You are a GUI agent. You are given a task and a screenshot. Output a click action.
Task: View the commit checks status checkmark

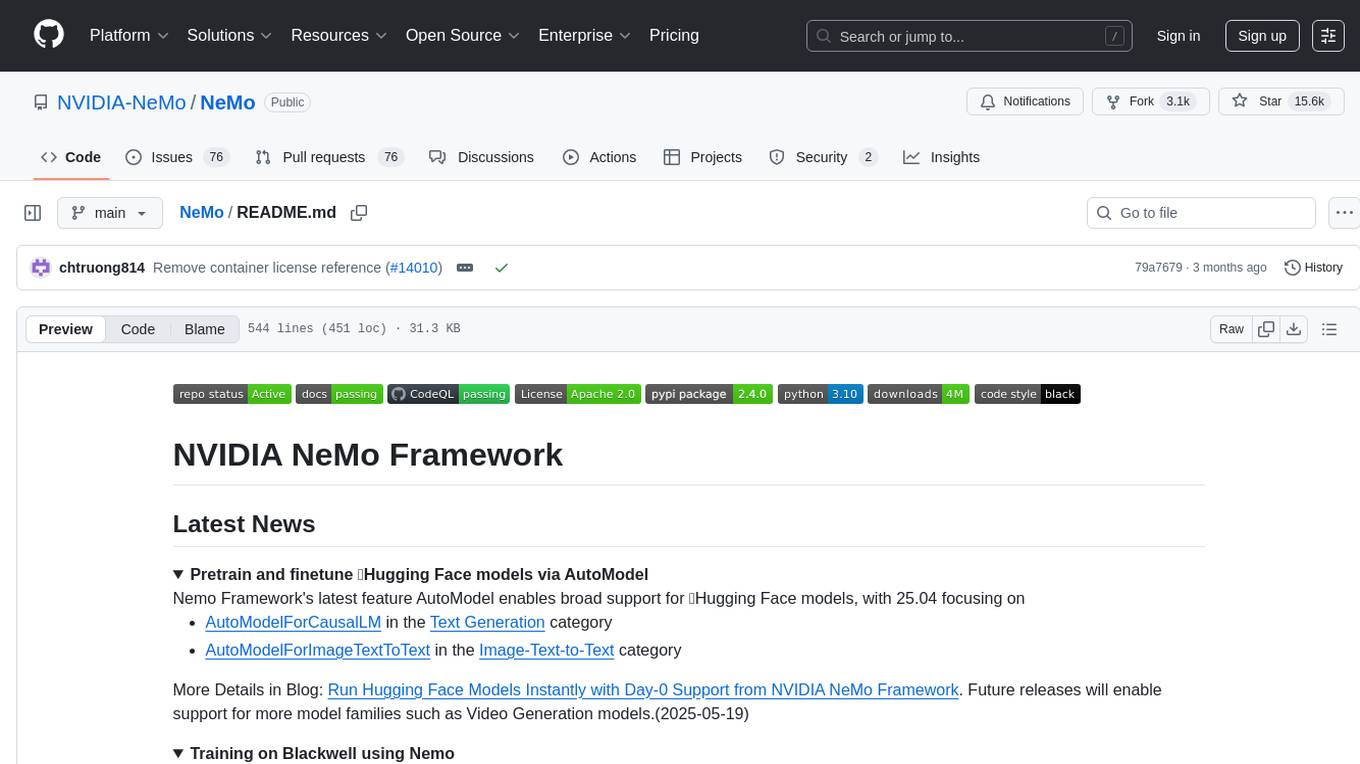pos(501,268)
